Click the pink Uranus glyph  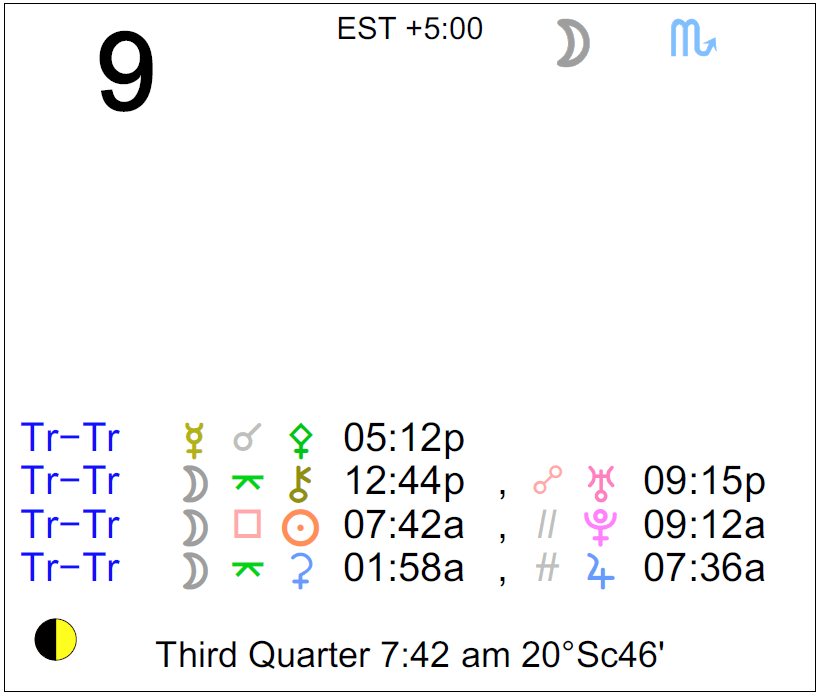click(601, 483)
